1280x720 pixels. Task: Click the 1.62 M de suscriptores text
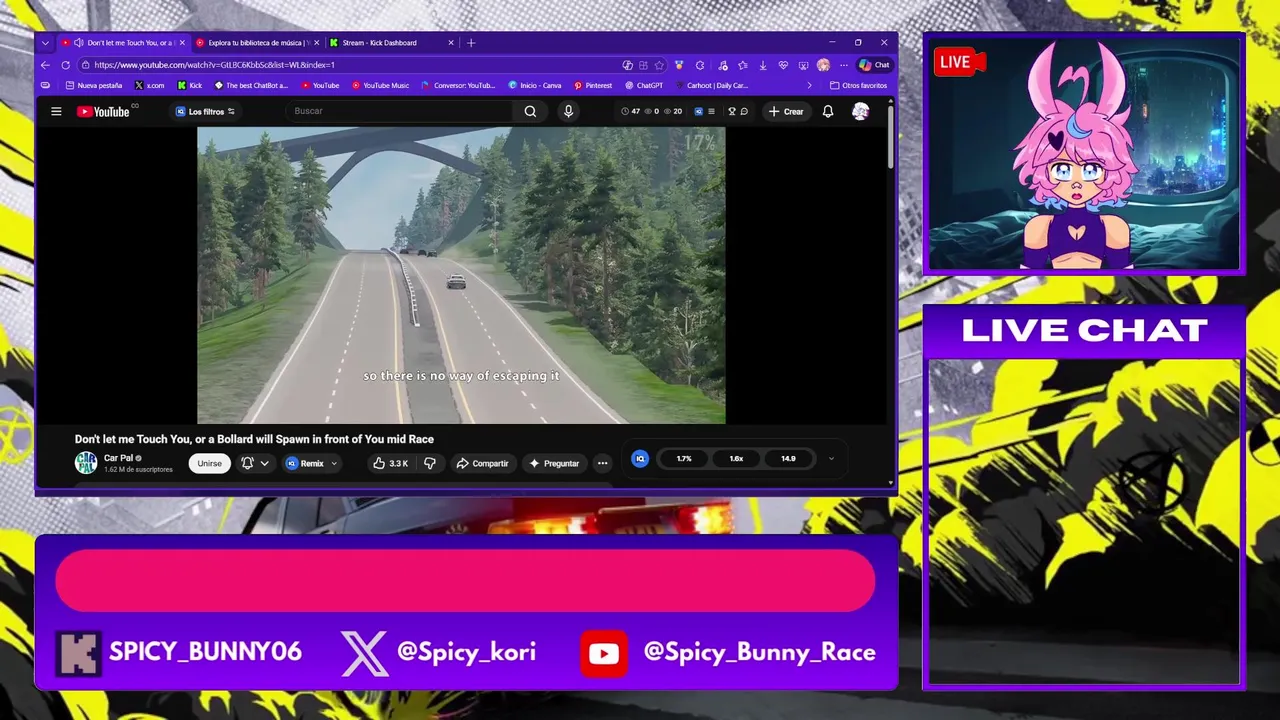(x=138, y=470)
